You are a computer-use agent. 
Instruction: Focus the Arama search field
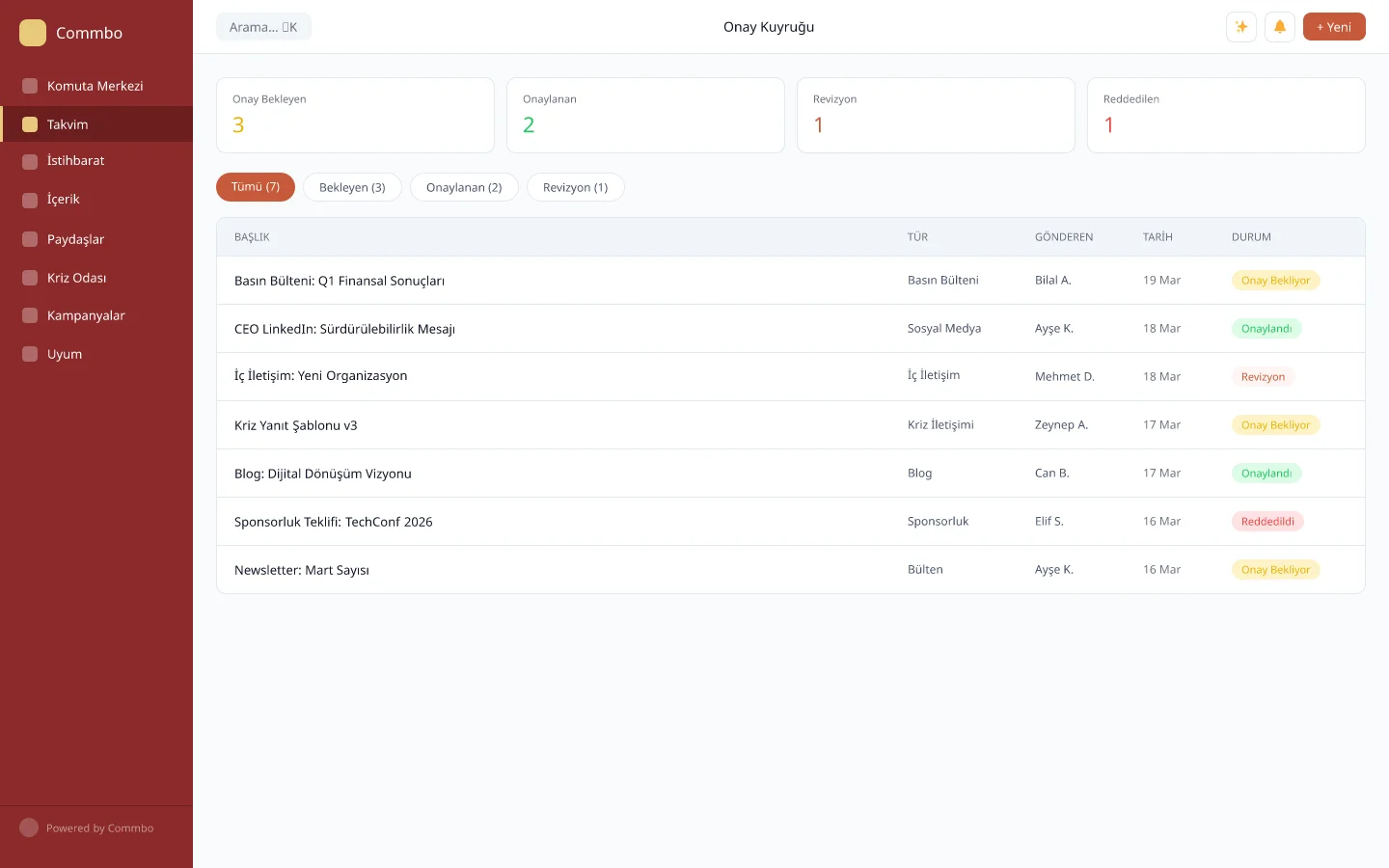[x=263, y=27]
